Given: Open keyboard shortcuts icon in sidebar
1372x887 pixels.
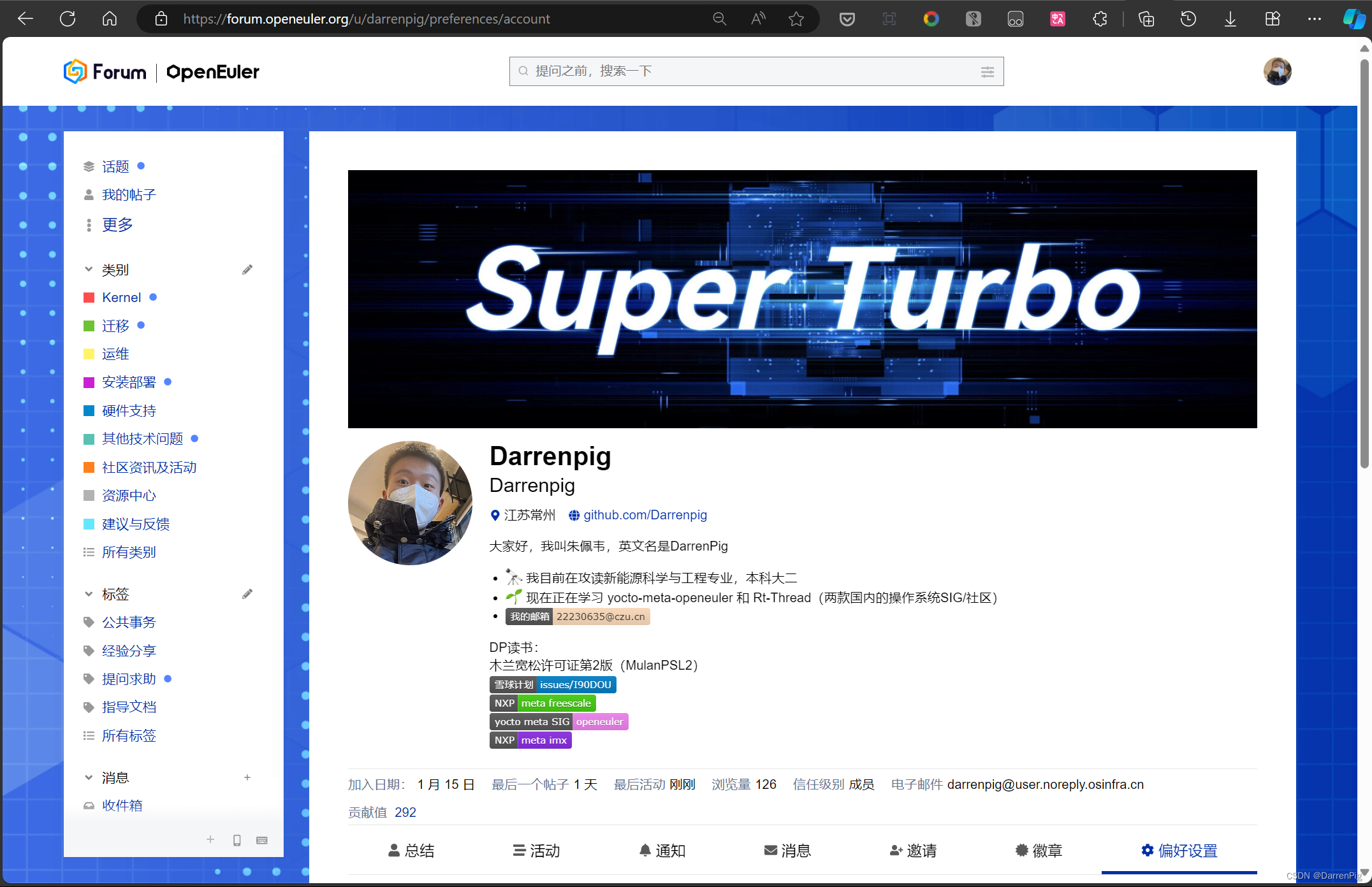Looking at the screenshot, I should click(x=262, y=840).
